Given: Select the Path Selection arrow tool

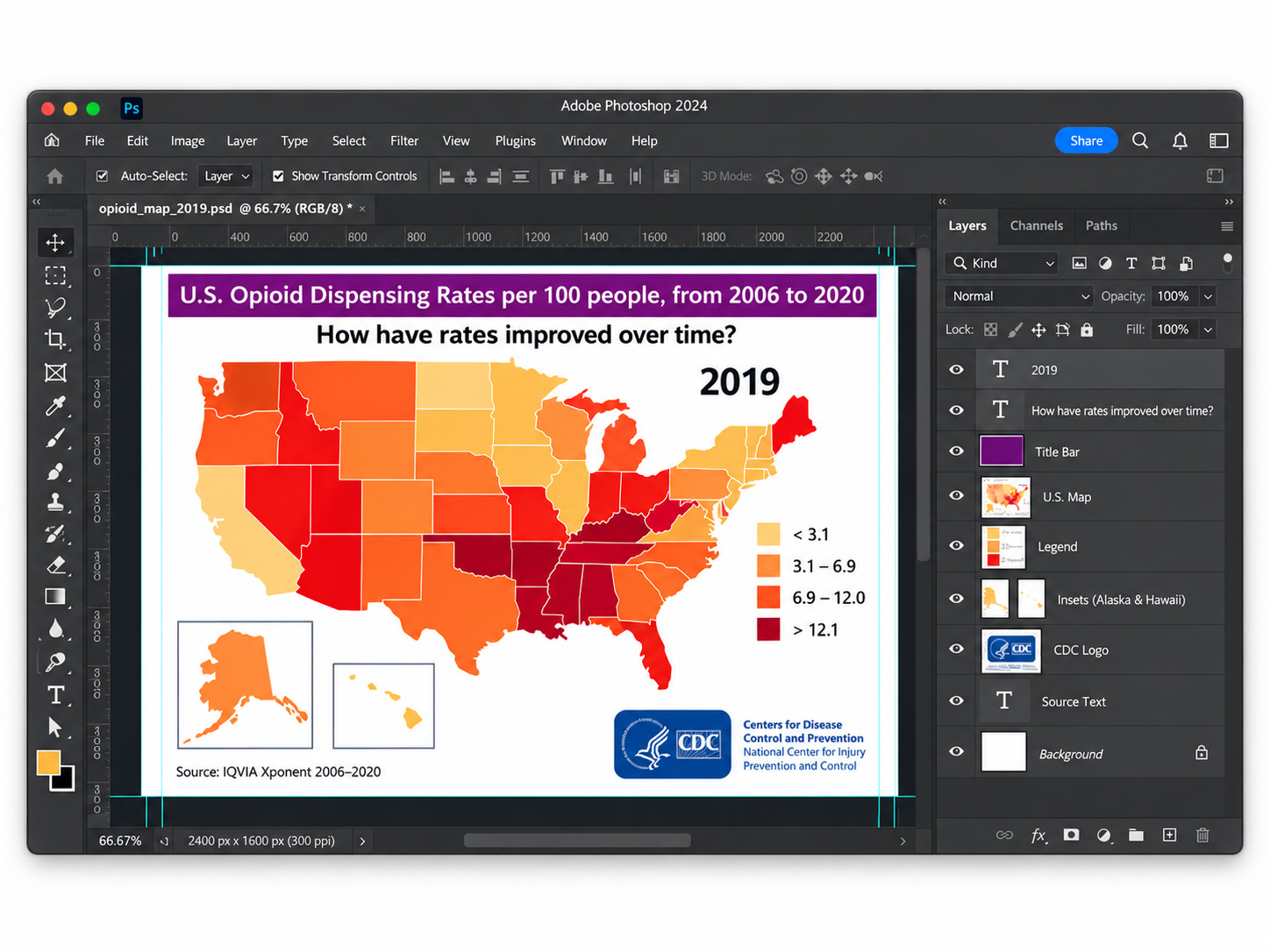Looking at the screenshot, I should click(x=55, y=728).
